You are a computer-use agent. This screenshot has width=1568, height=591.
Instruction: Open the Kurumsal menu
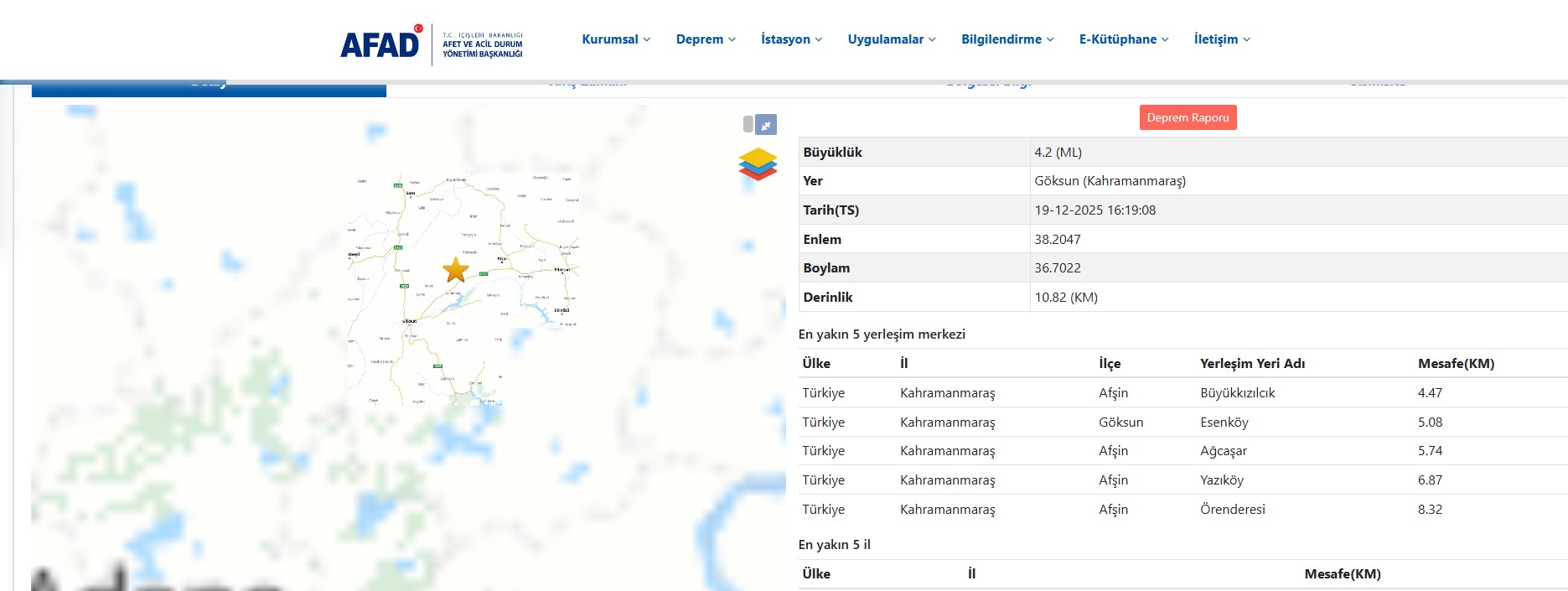click(x=616, y=39)
